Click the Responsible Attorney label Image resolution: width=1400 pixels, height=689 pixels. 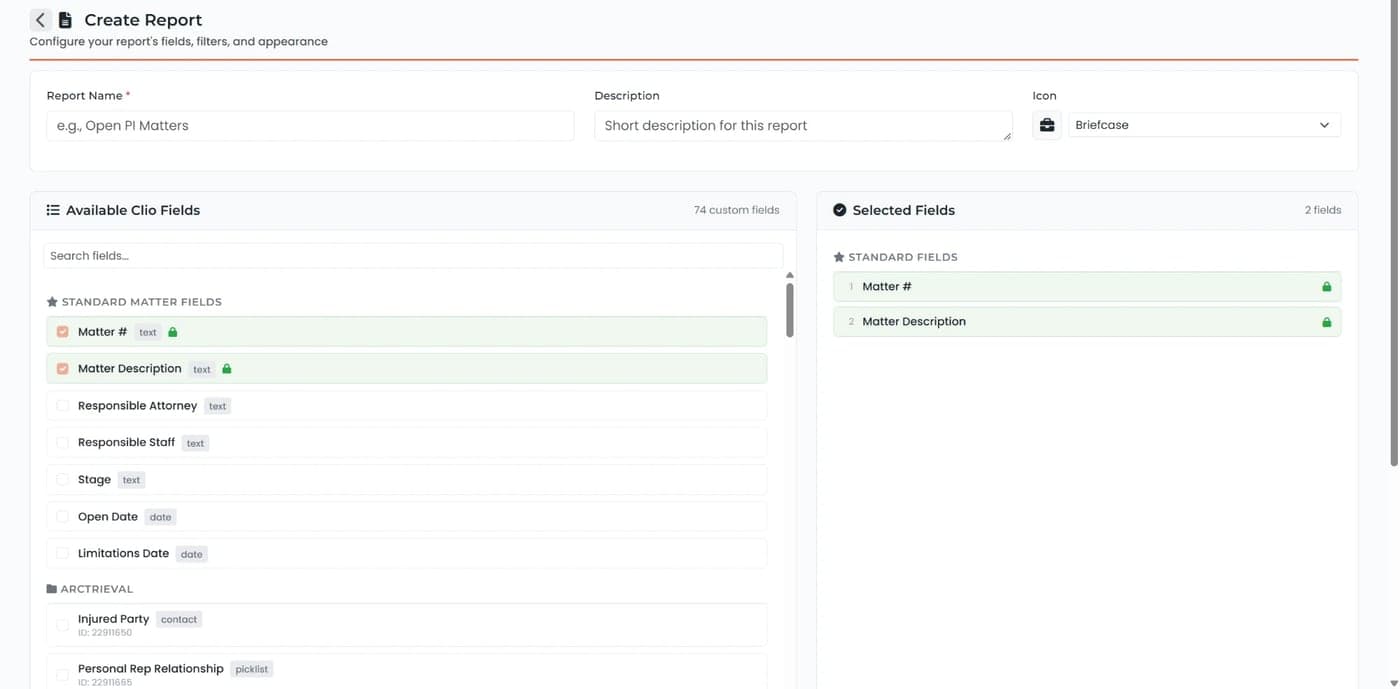pyautogui.click(x=137, y=406)
